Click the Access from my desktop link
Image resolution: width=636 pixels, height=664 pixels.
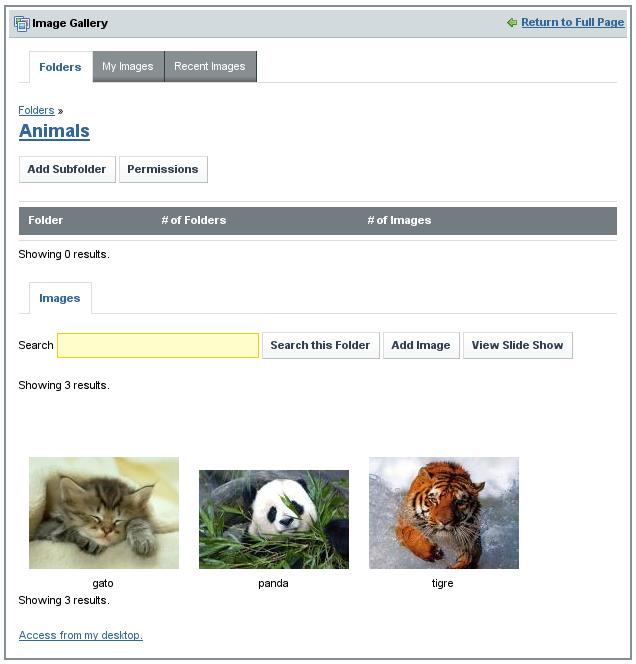(x=81, y=635)
